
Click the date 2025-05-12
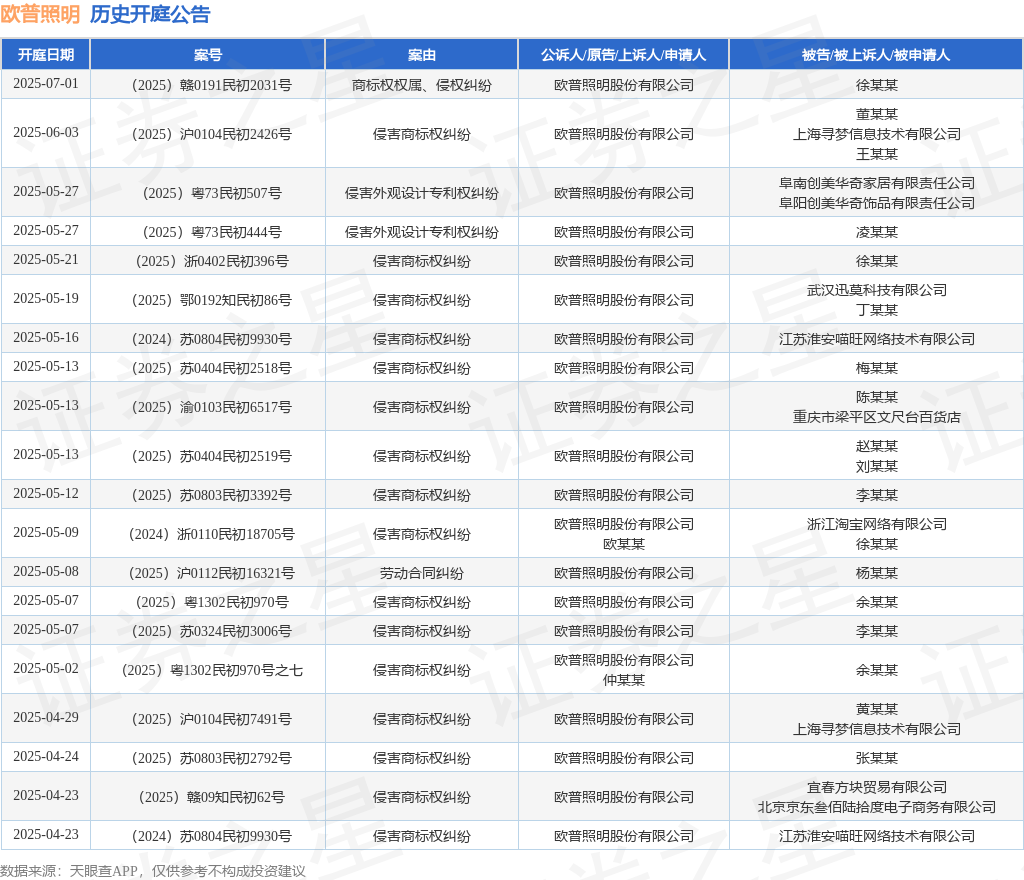click(x=46, y=494)
